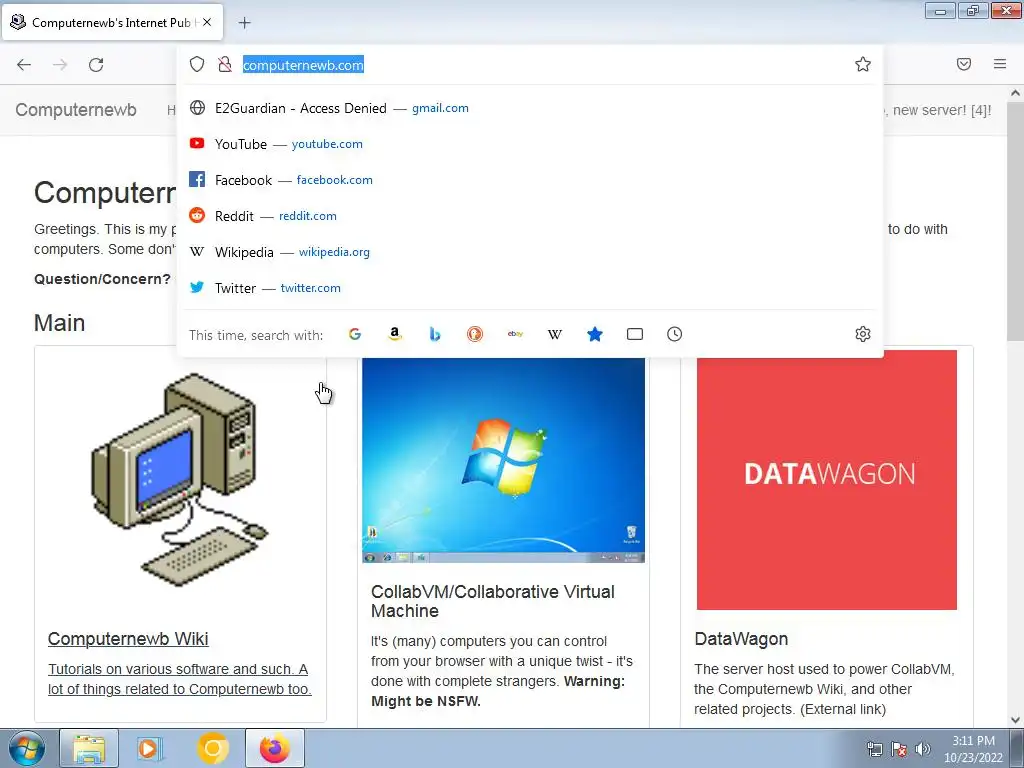Search within Bookmarks using star icon
The height and width of the screenshot is (768, 1024).
coord(595,334)
